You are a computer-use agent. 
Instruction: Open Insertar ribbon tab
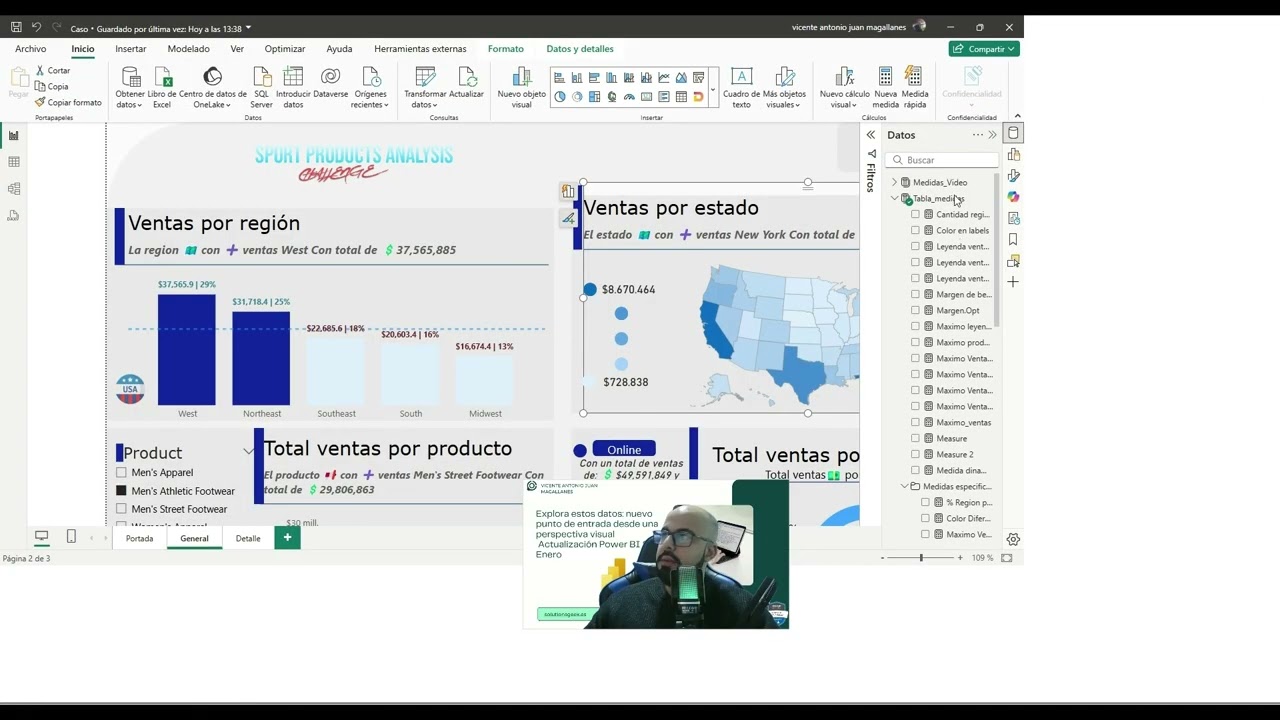click(131, 49)
